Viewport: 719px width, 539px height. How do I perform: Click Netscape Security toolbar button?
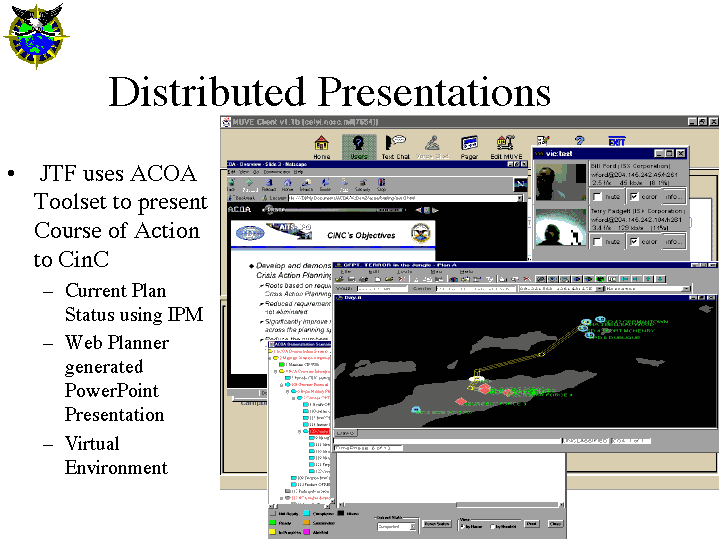pos(363,185)
